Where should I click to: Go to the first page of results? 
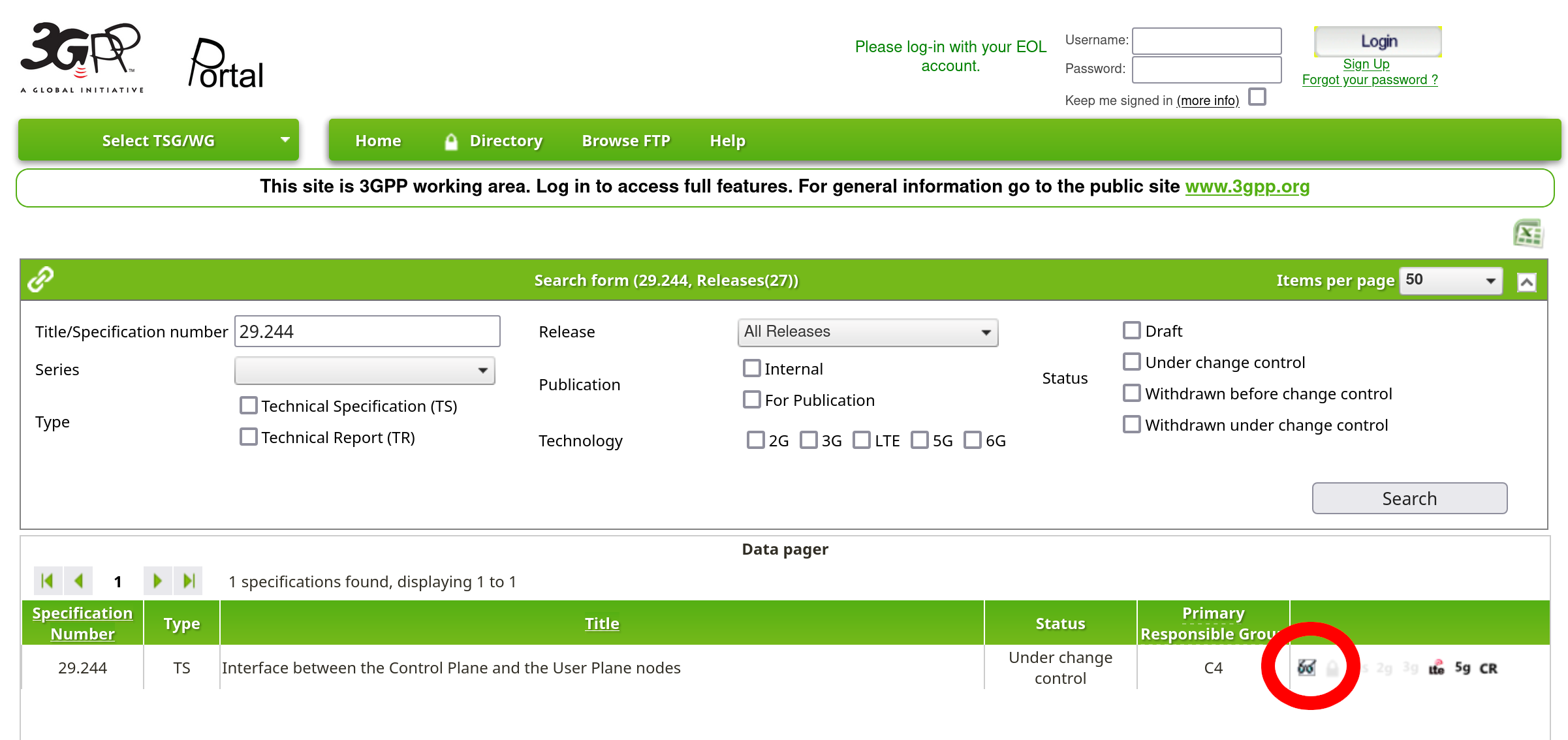click(48, 581)
